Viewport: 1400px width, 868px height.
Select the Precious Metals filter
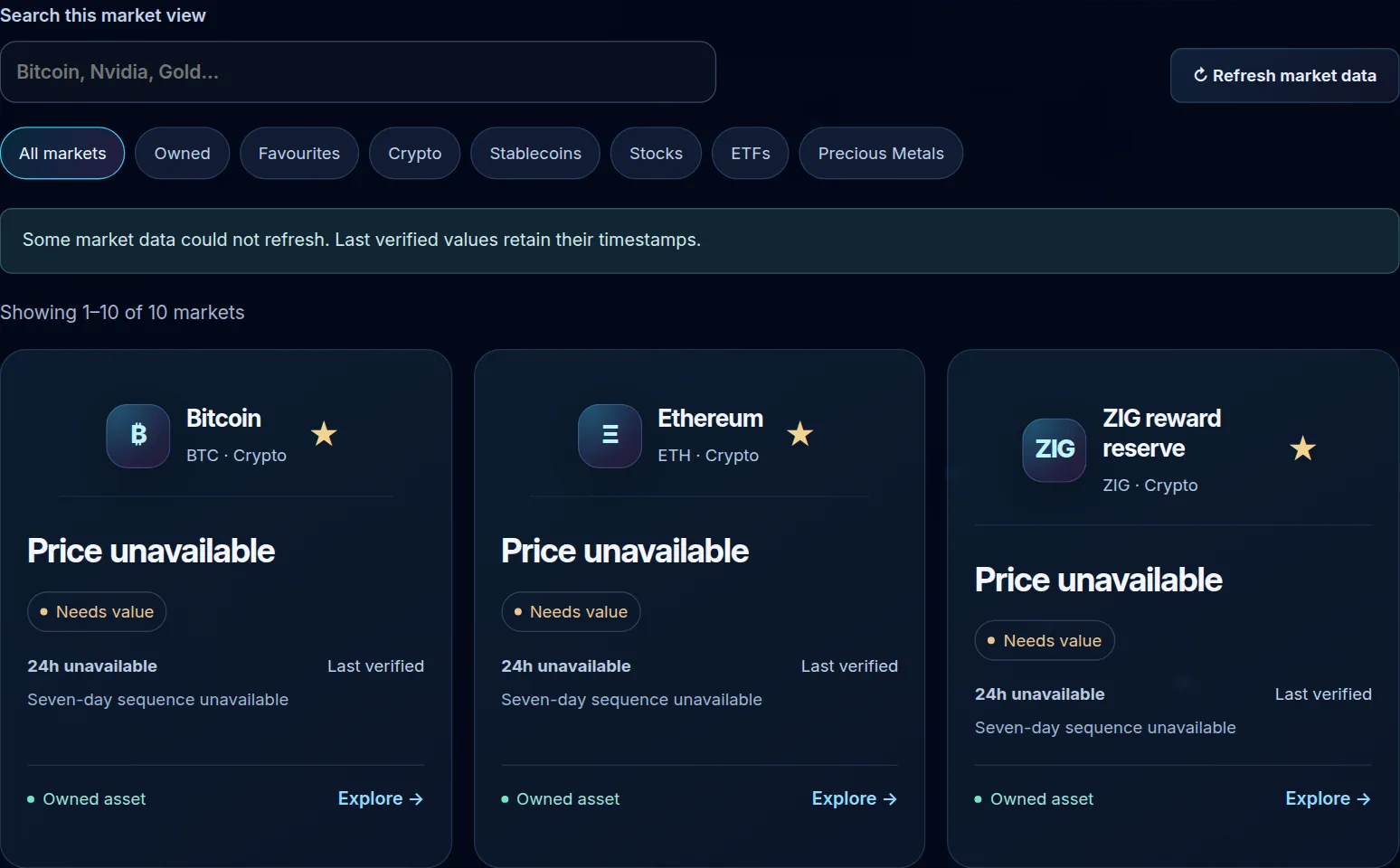tap(881, 154)
